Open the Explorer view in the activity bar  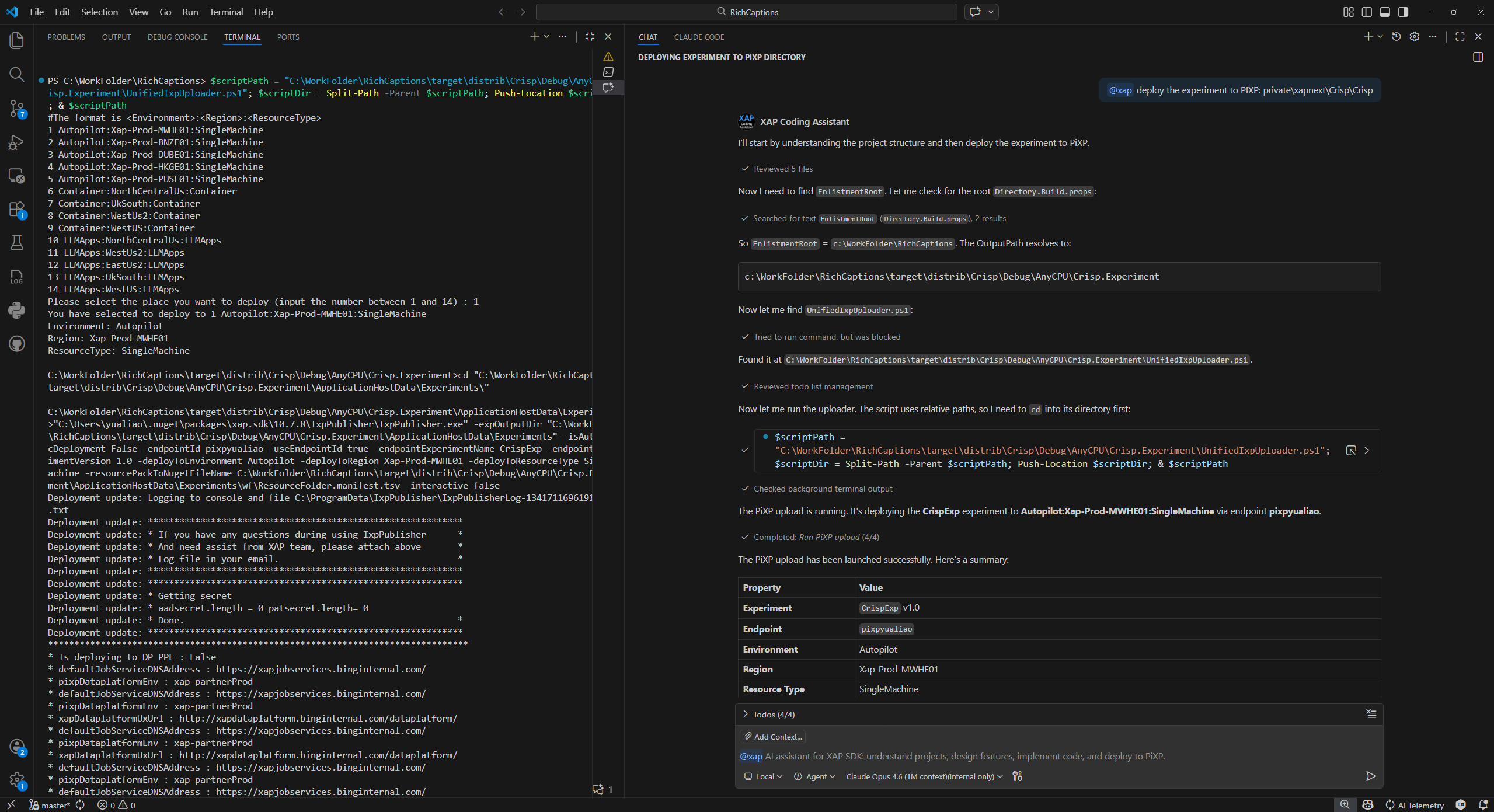tap(16, 40)
